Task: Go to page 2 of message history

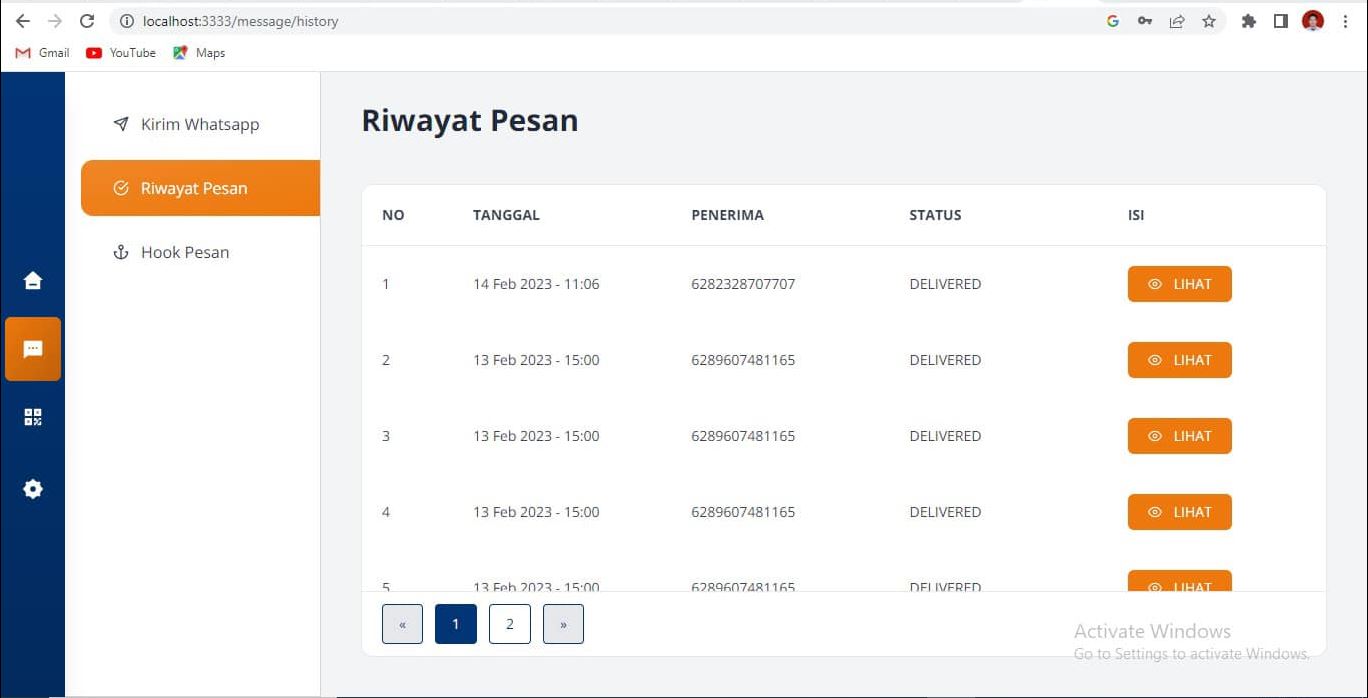Action: (510, 624)
